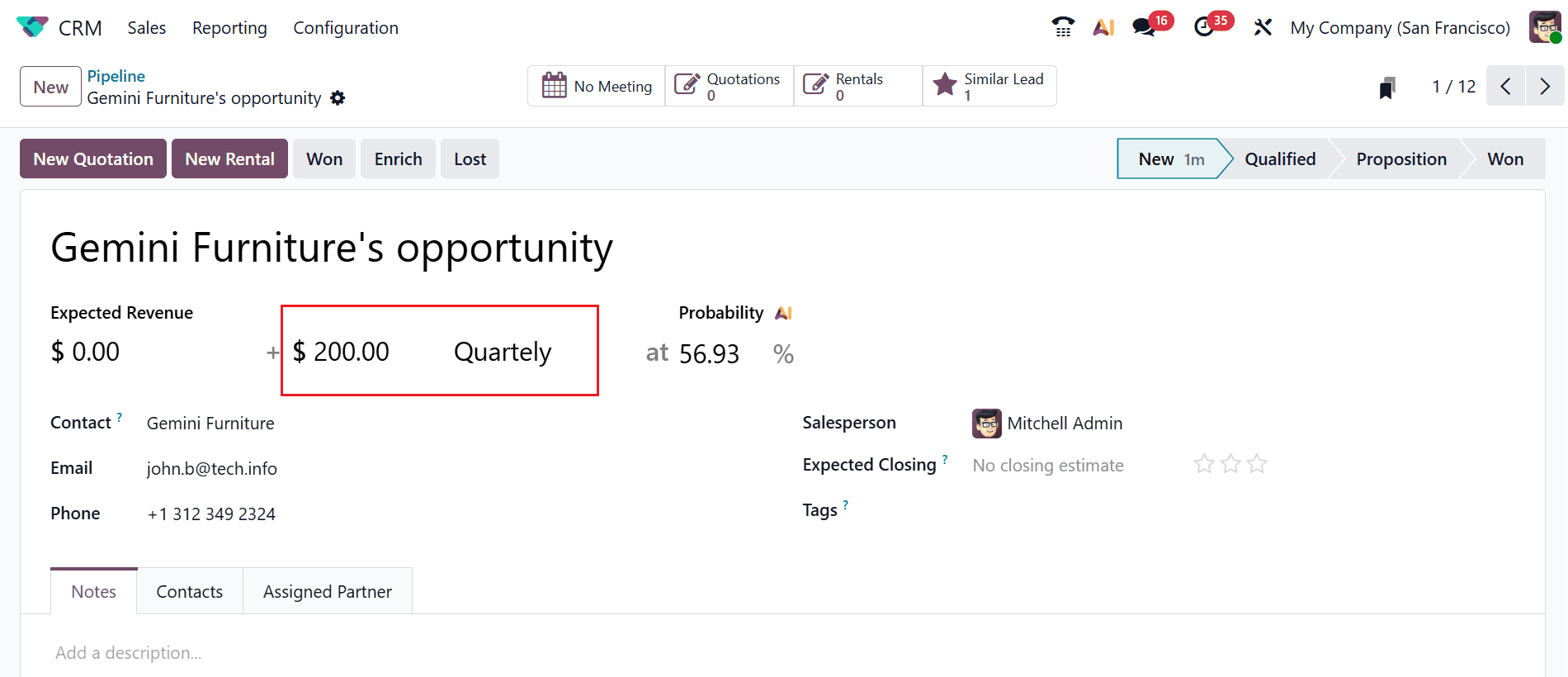Set high priority via the third star
This screenshot has width=1568, height=677.
[x=1257, y=464]
